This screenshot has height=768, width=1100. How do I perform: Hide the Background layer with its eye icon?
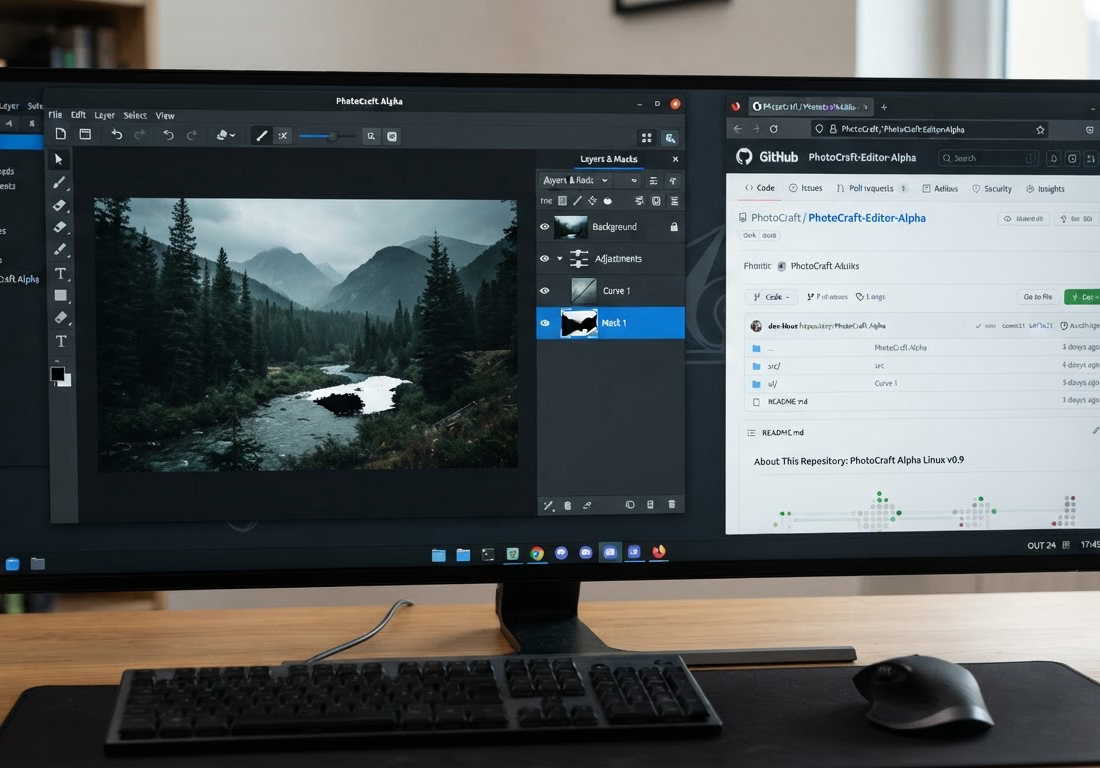coord(544,227)
